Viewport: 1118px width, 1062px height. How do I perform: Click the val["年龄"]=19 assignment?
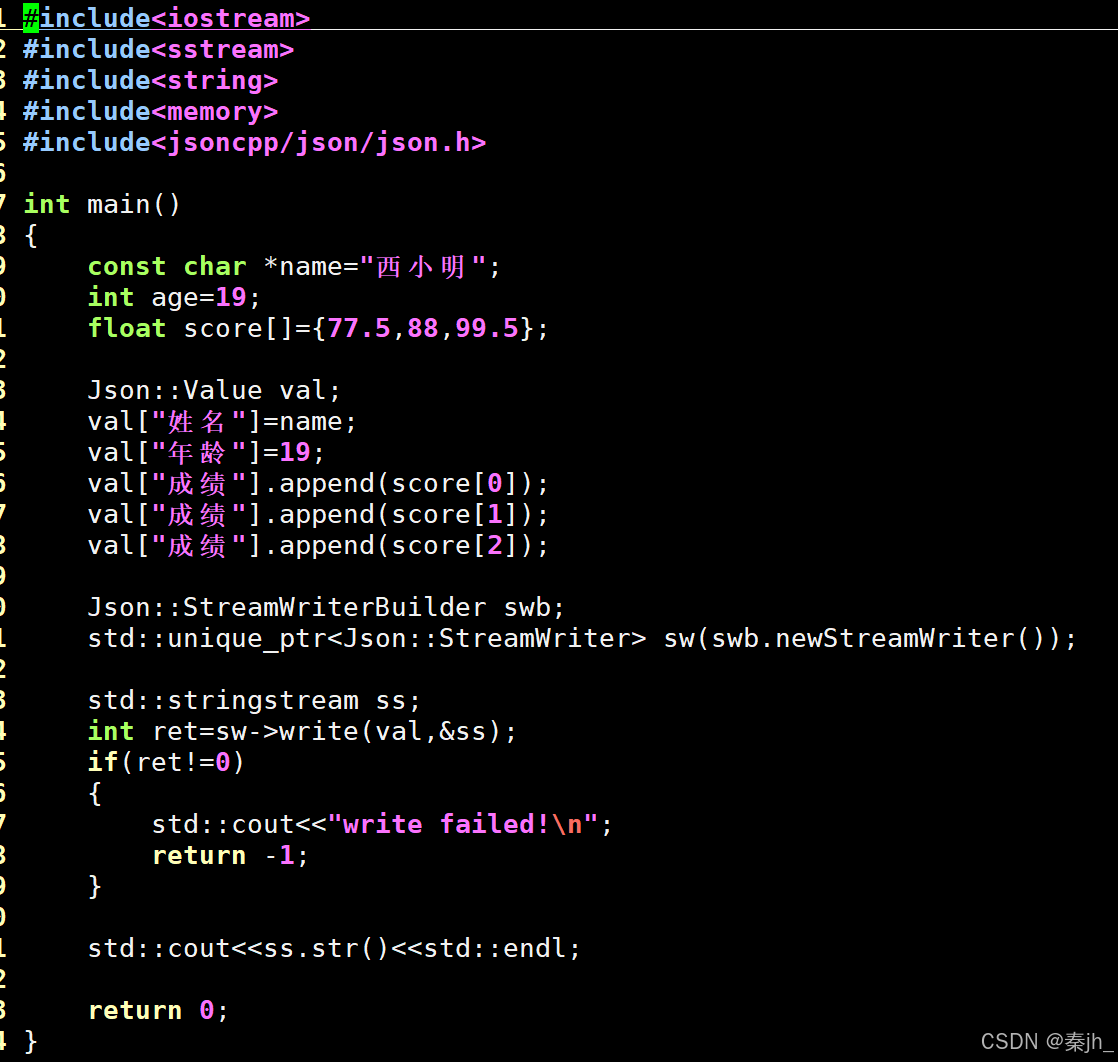coord(206,452)
